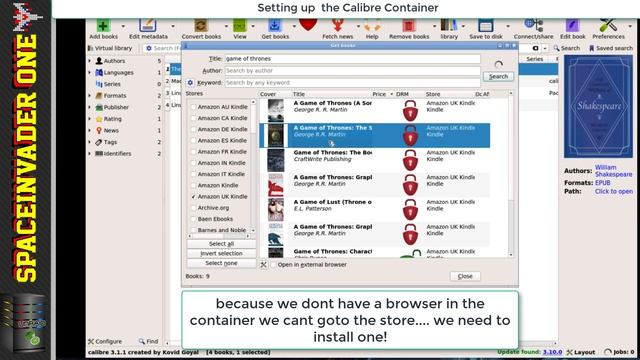The width and height of the screenshot is (640, 360).
Task: Expand the News category
Action: 90,130
